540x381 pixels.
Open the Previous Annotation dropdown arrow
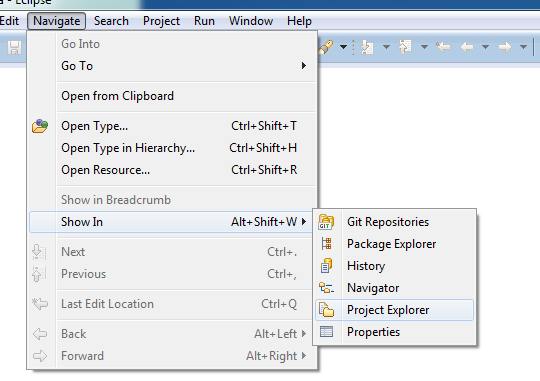424,47
